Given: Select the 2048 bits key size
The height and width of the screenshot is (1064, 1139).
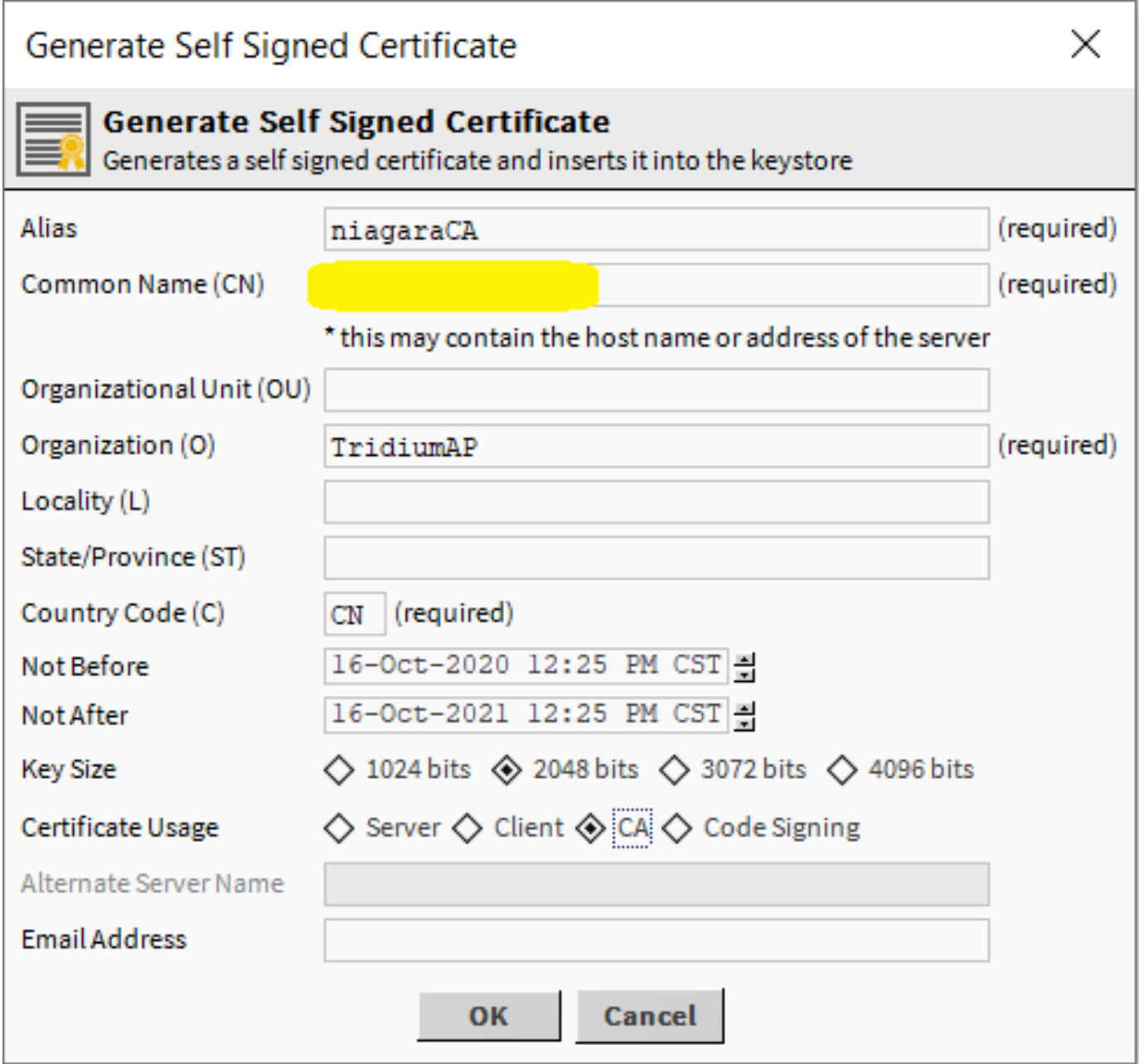Looking at the screenshot, I should click(x=506, y=770).
